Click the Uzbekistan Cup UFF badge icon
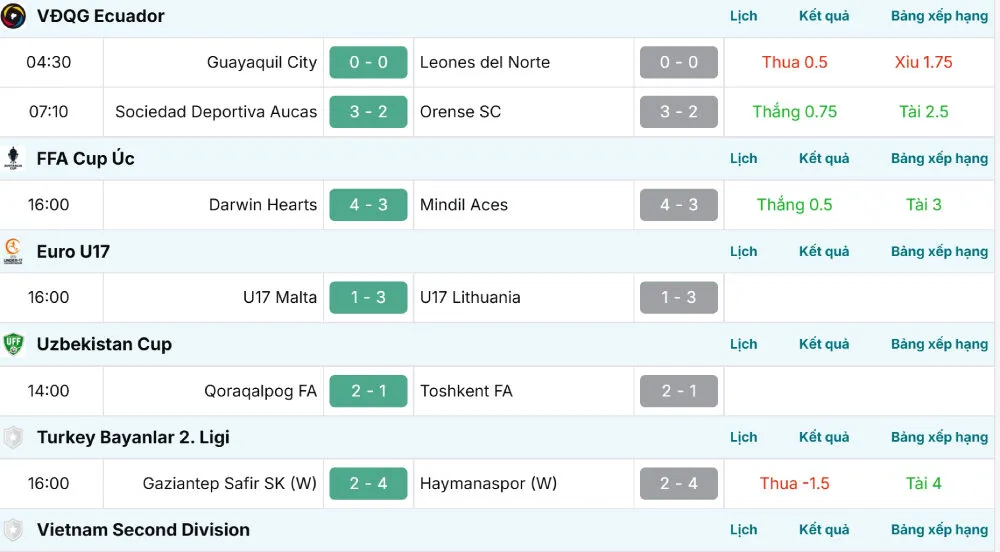Screen dimensions: 1000x552 (x=14, y=344)
